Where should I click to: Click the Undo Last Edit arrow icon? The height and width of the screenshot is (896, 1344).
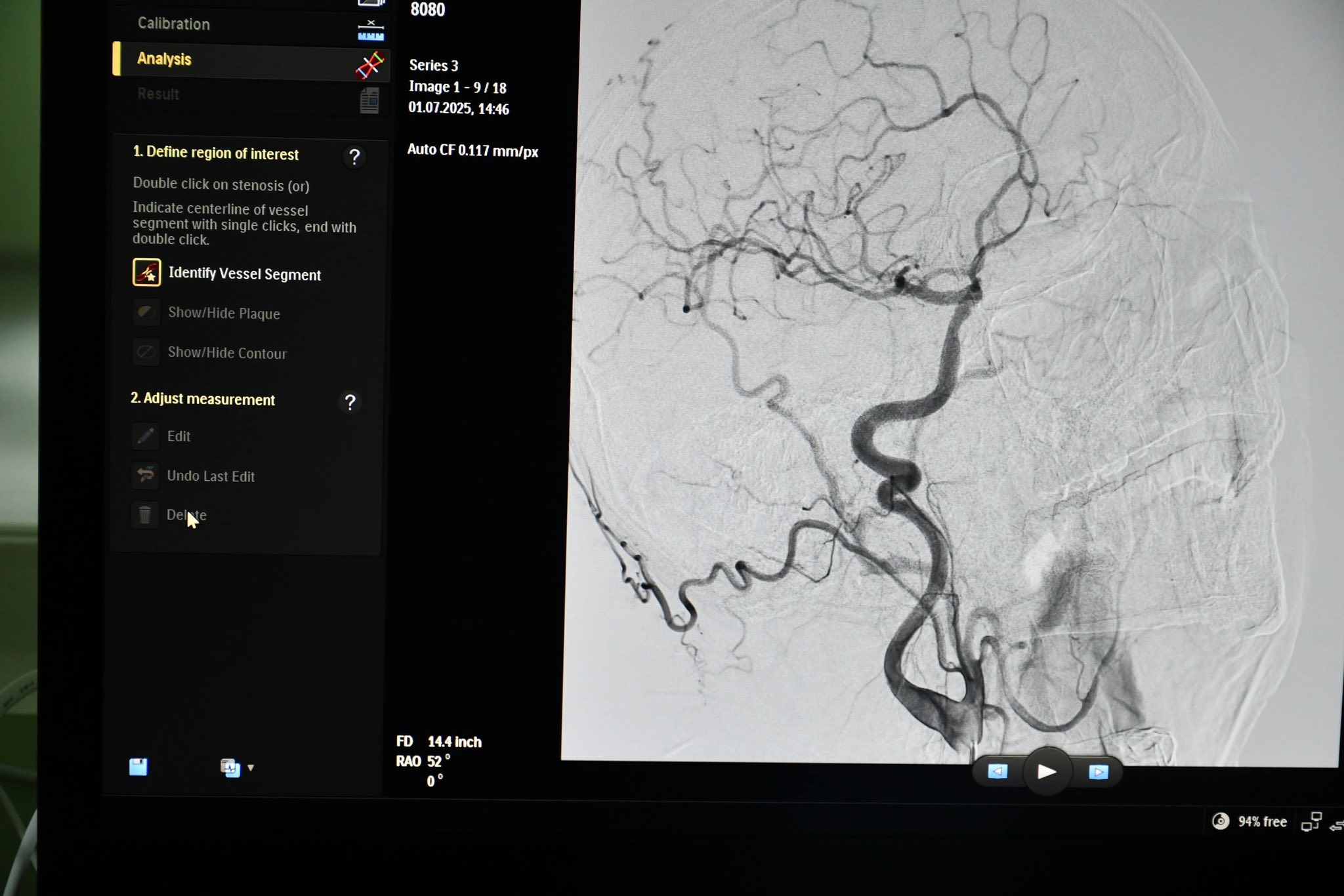click(145, 475)
